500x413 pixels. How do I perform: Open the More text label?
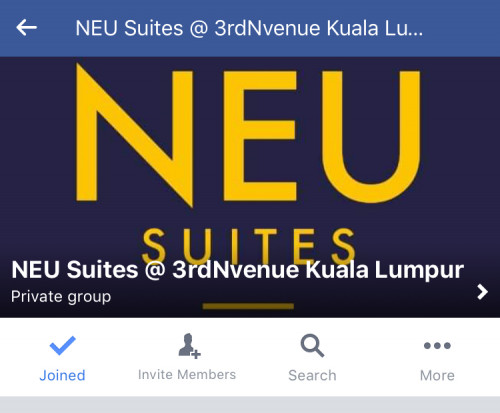(437, 375)
